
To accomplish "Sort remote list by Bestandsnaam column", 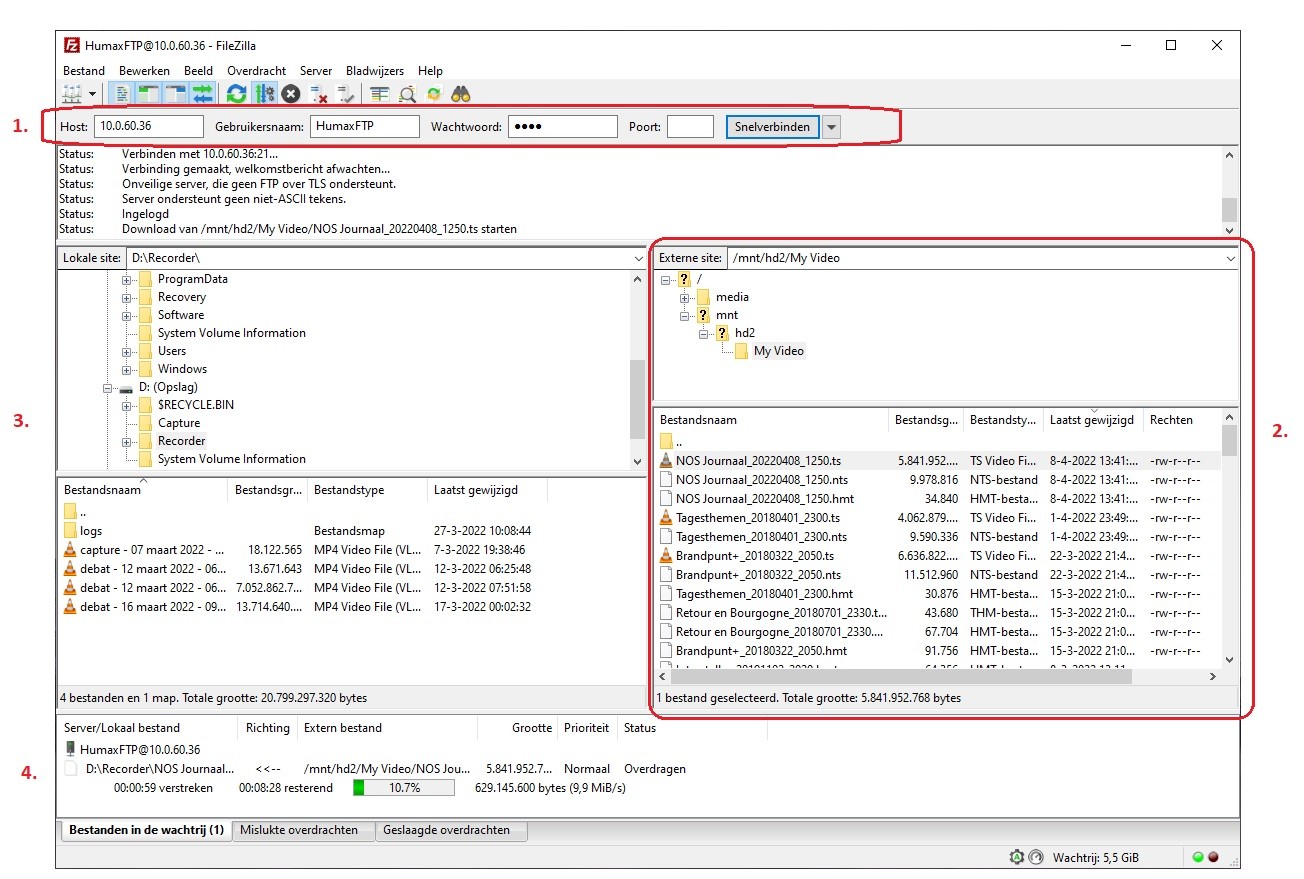I will (x=771, y=420).
